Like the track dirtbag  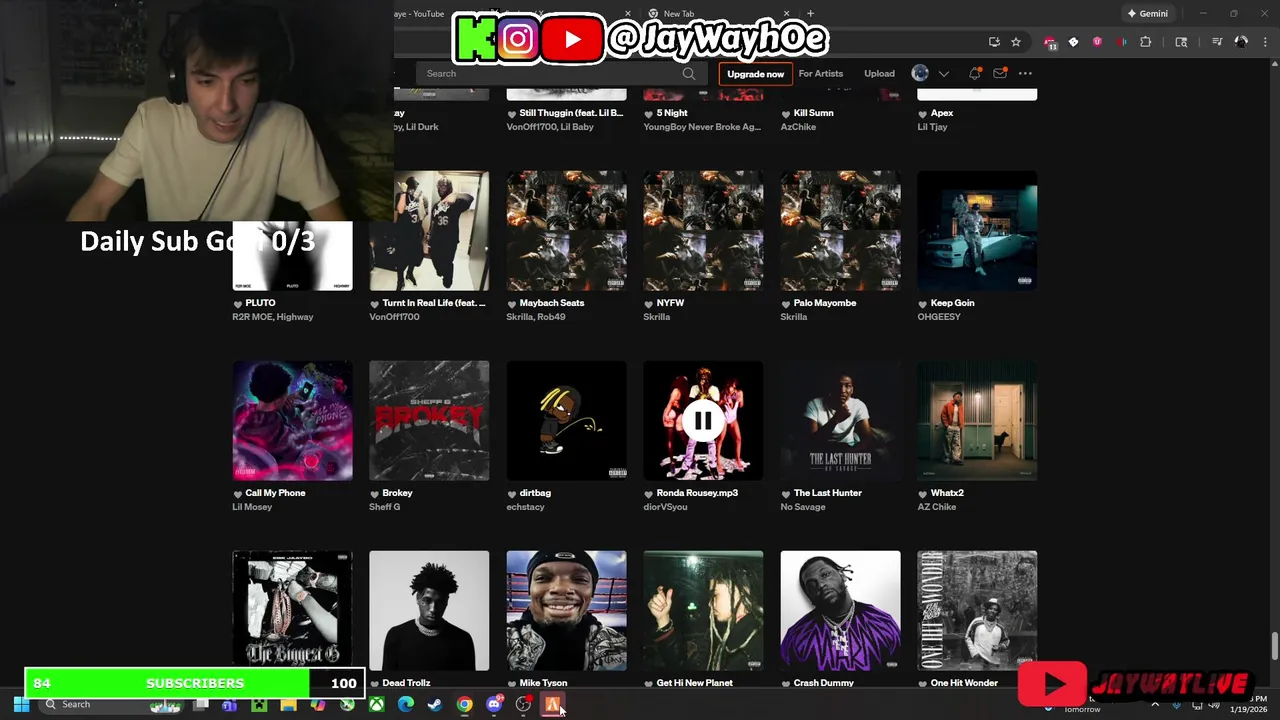[511, 493]
